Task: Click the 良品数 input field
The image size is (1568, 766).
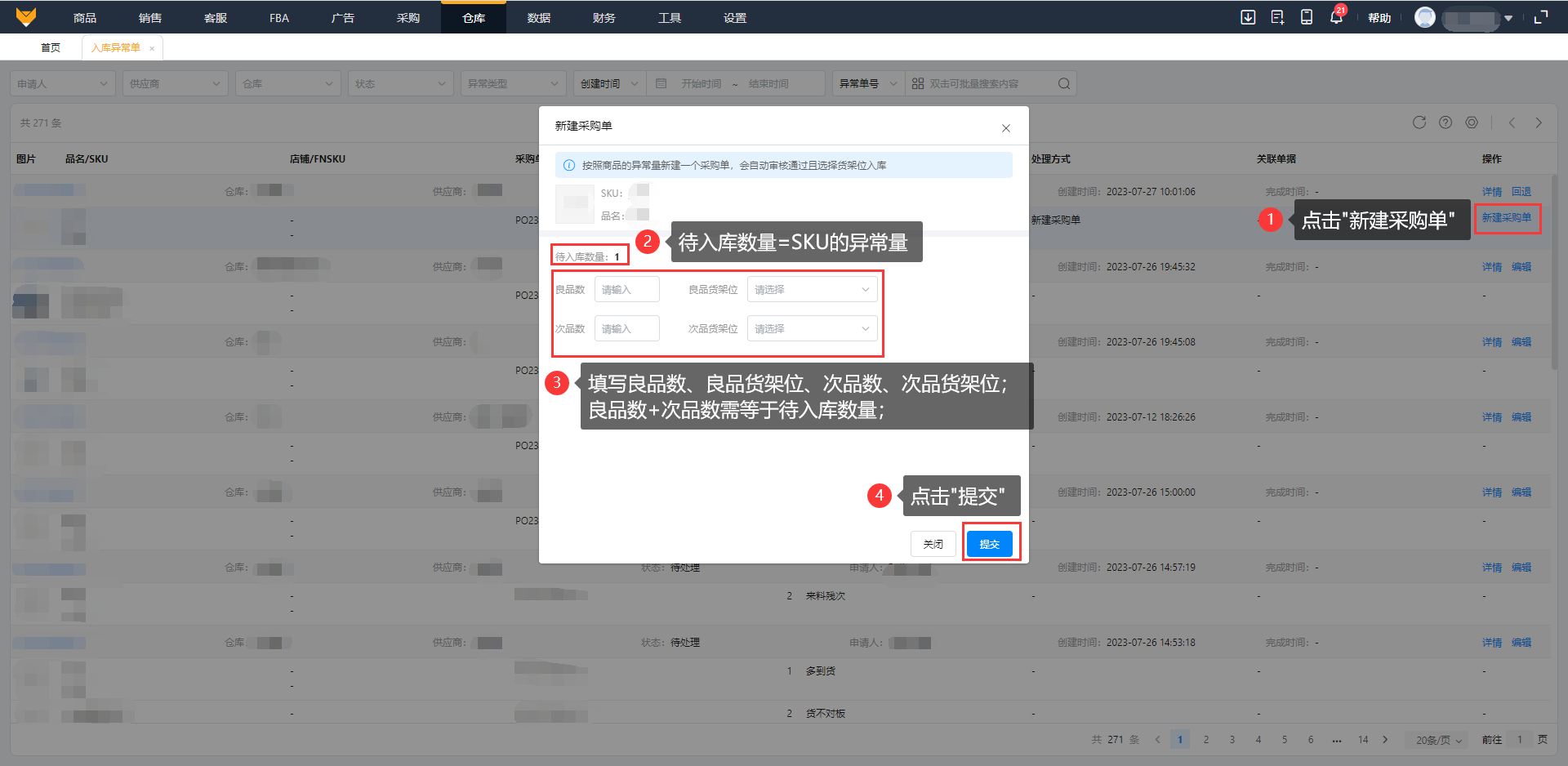Action: 626,290
